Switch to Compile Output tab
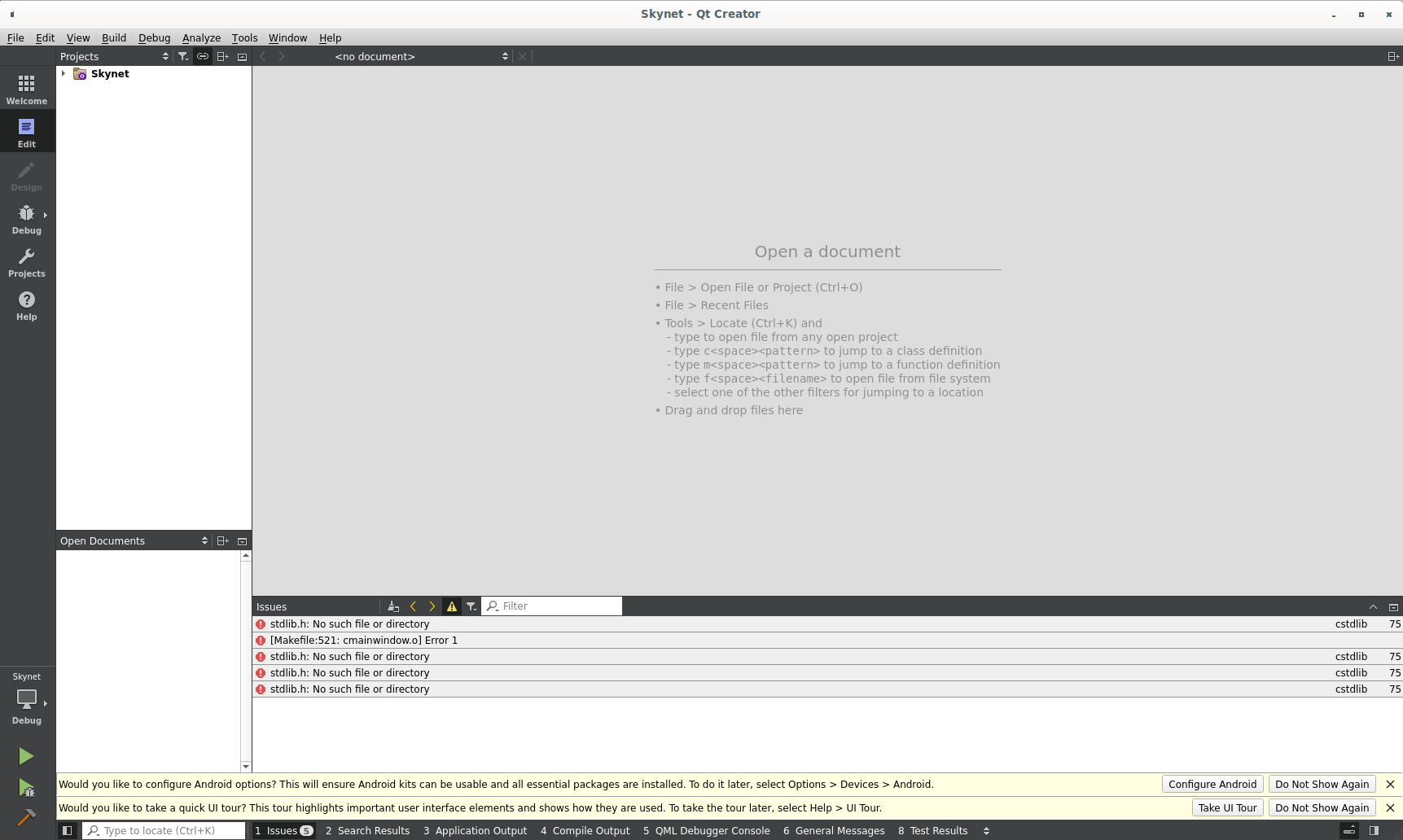 [585, 830]
